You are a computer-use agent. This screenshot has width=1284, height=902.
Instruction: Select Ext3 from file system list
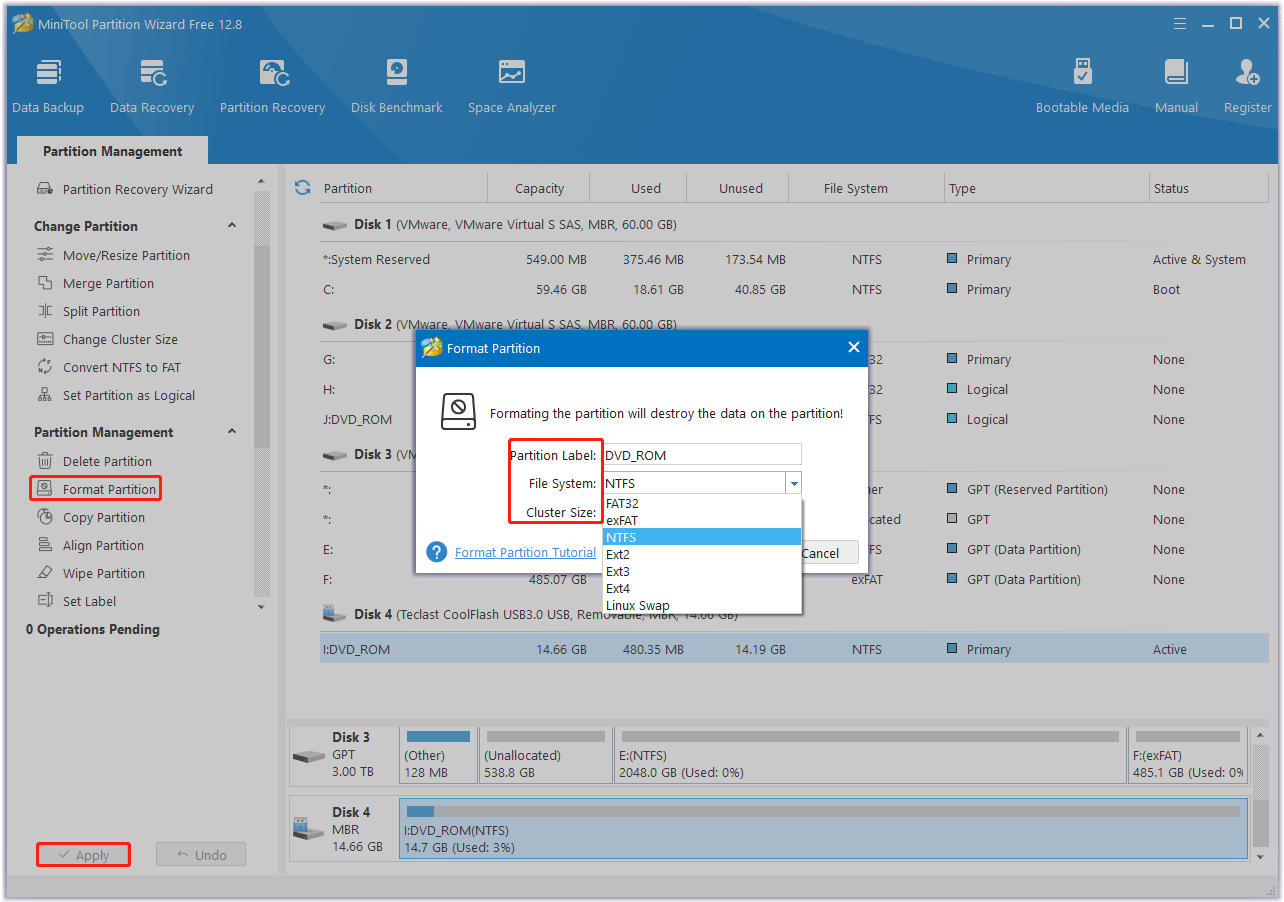pos(702,571)
